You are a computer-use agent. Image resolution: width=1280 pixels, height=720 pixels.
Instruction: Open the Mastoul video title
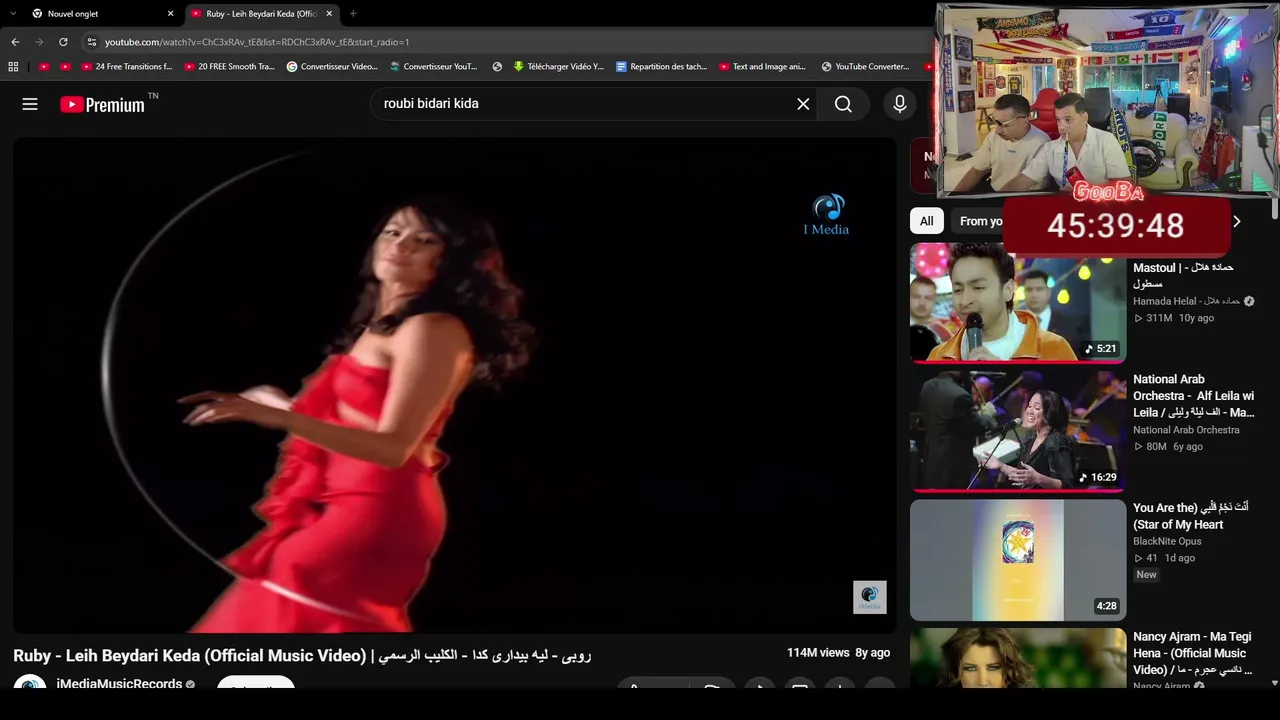click(x=1183, y=276)
